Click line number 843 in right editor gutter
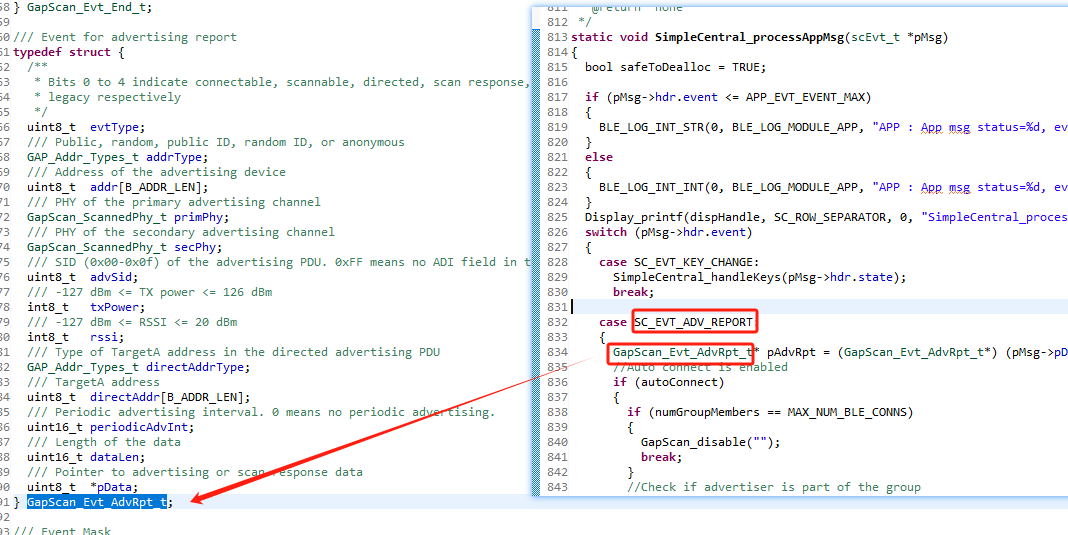The image size is (1068, 535). (x=557, y=487)
